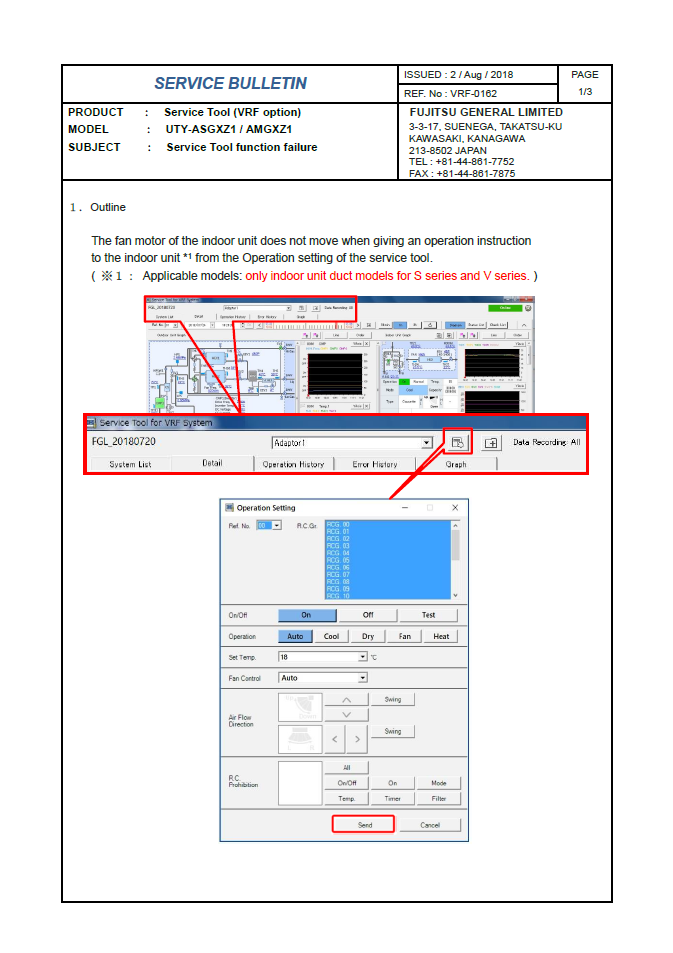673x953 pixels.
Task: Click the Cancel button
Action: pyautogui.click(x=430, y=825)
